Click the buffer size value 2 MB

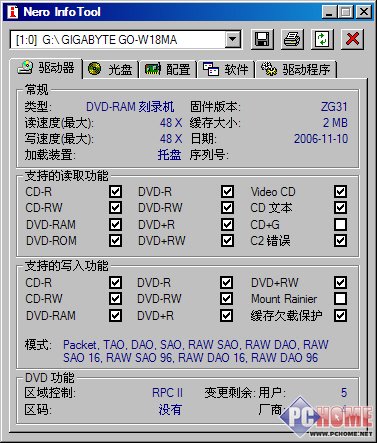tap(335, 123)
